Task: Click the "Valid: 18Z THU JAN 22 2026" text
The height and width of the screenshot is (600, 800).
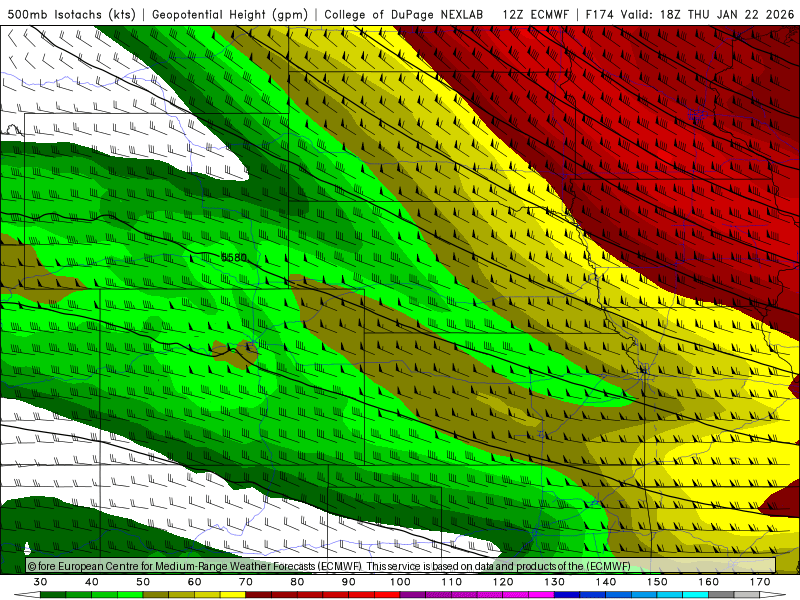Action: pos(707,14)
